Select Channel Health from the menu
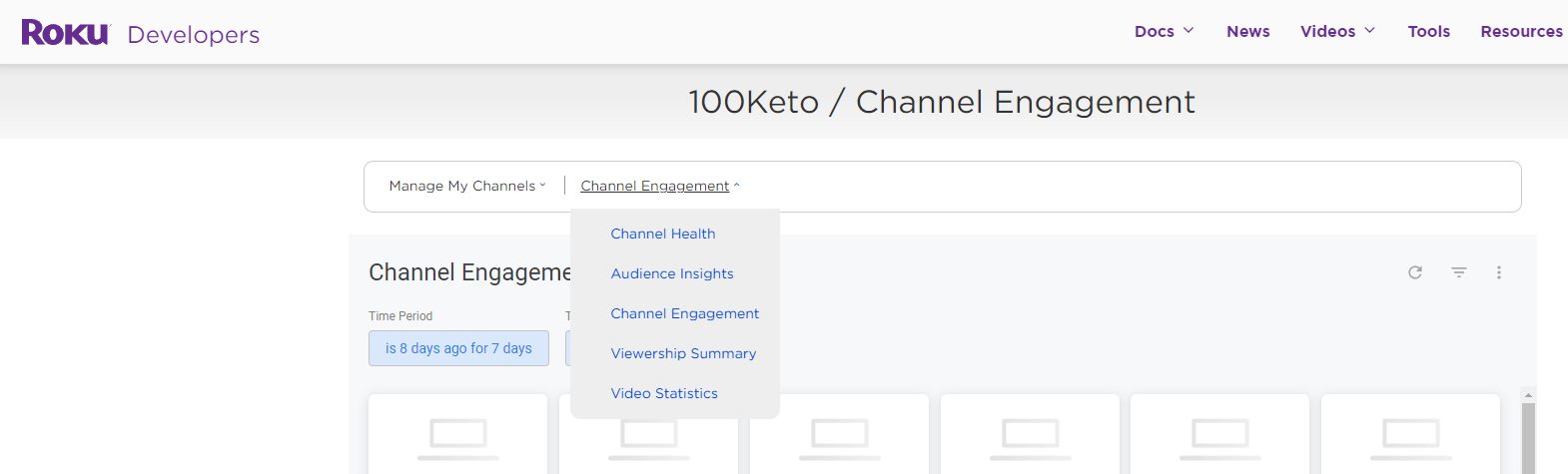The image size is (1568, 474). [663, 234]
